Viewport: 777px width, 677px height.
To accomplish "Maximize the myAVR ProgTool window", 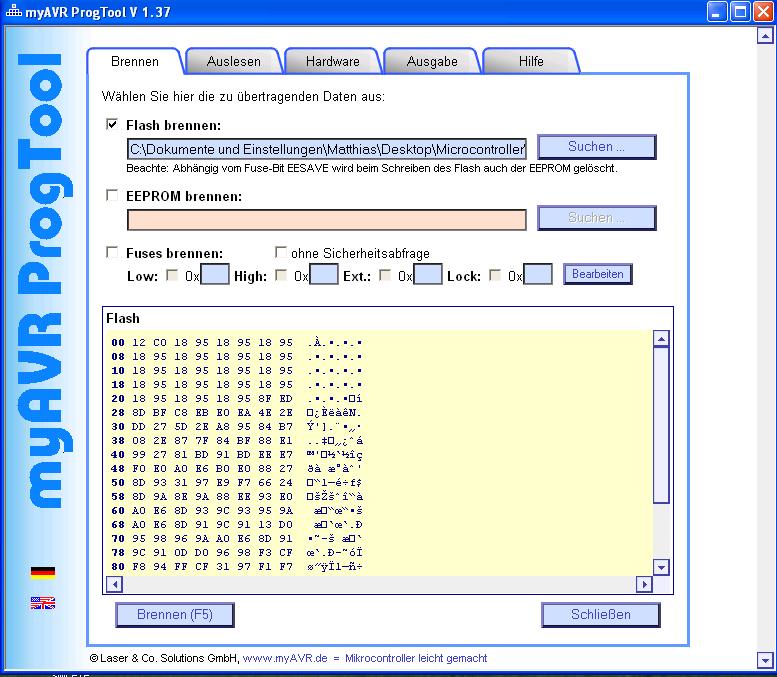I will 740,12.
